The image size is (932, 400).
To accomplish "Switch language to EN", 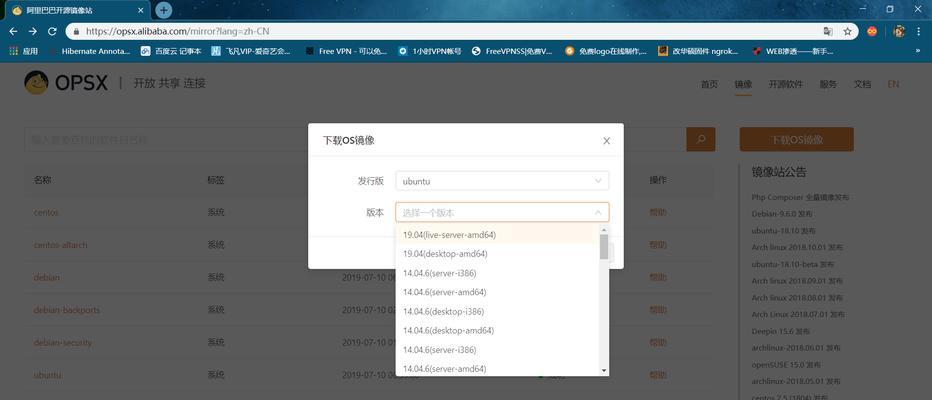I will click(893, 84).
